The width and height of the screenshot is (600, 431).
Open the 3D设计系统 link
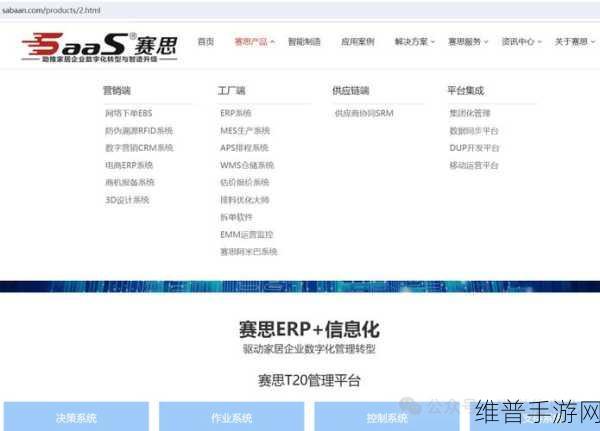tap(127, 200)
